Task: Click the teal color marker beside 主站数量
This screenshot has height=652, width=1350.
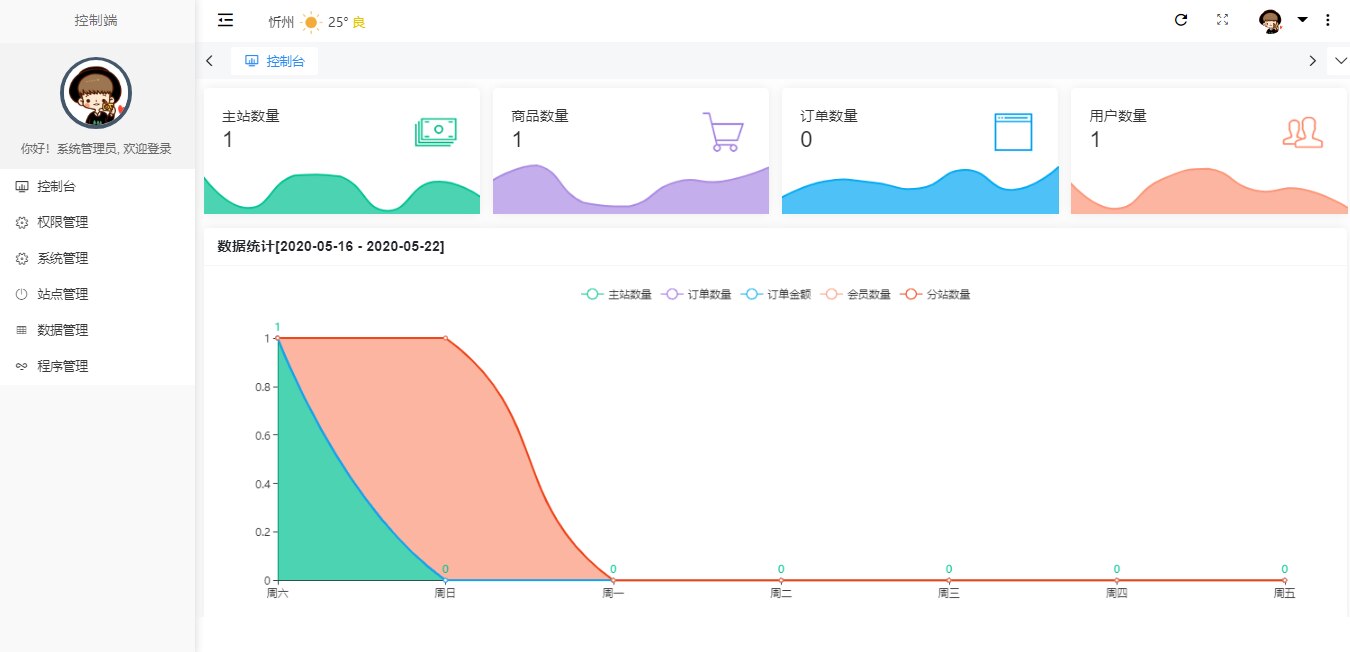Action: coord(592,294)
